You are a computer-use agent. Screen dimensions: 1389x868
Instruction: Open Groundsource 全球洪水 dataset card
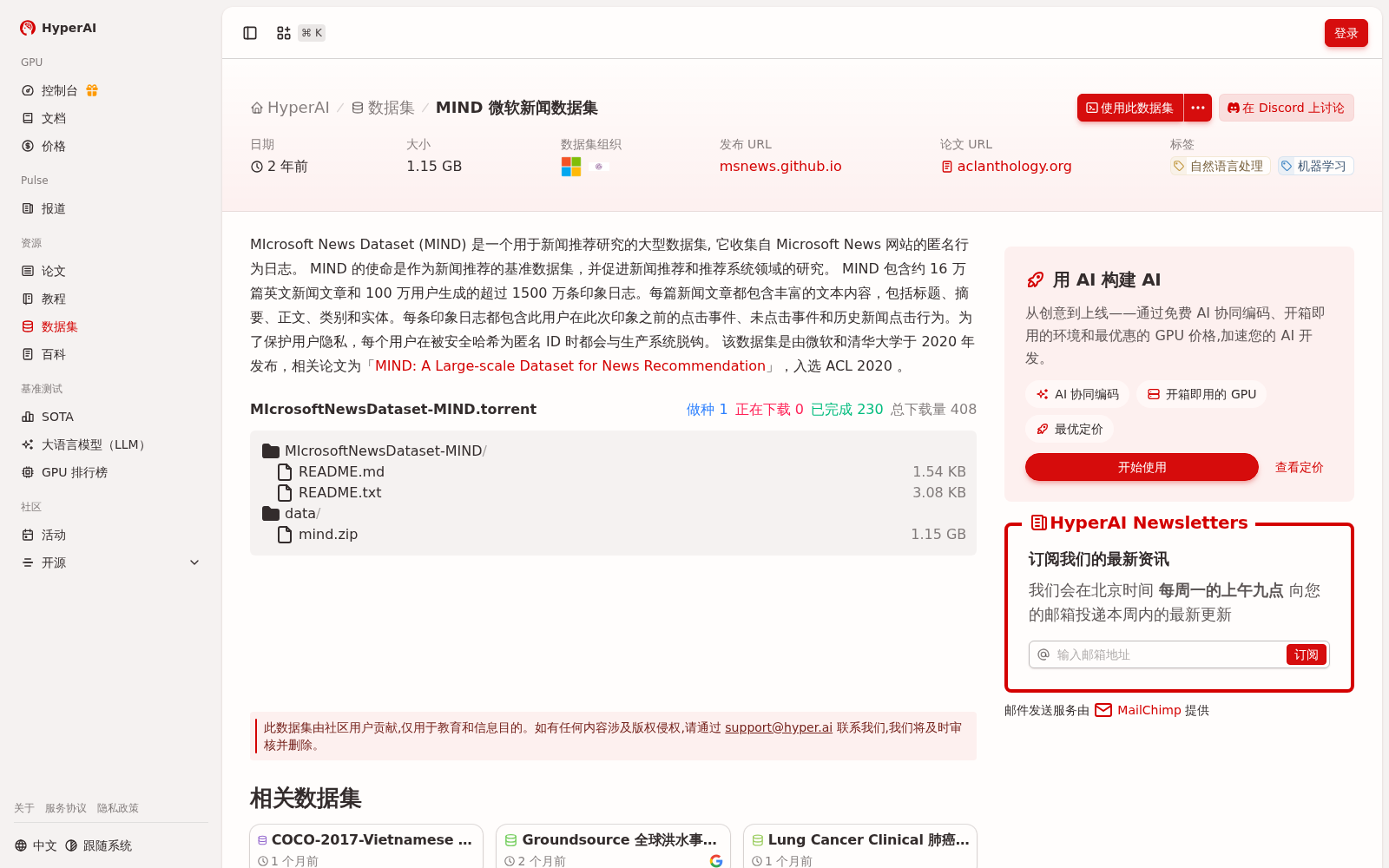click(x=613, y=846)
